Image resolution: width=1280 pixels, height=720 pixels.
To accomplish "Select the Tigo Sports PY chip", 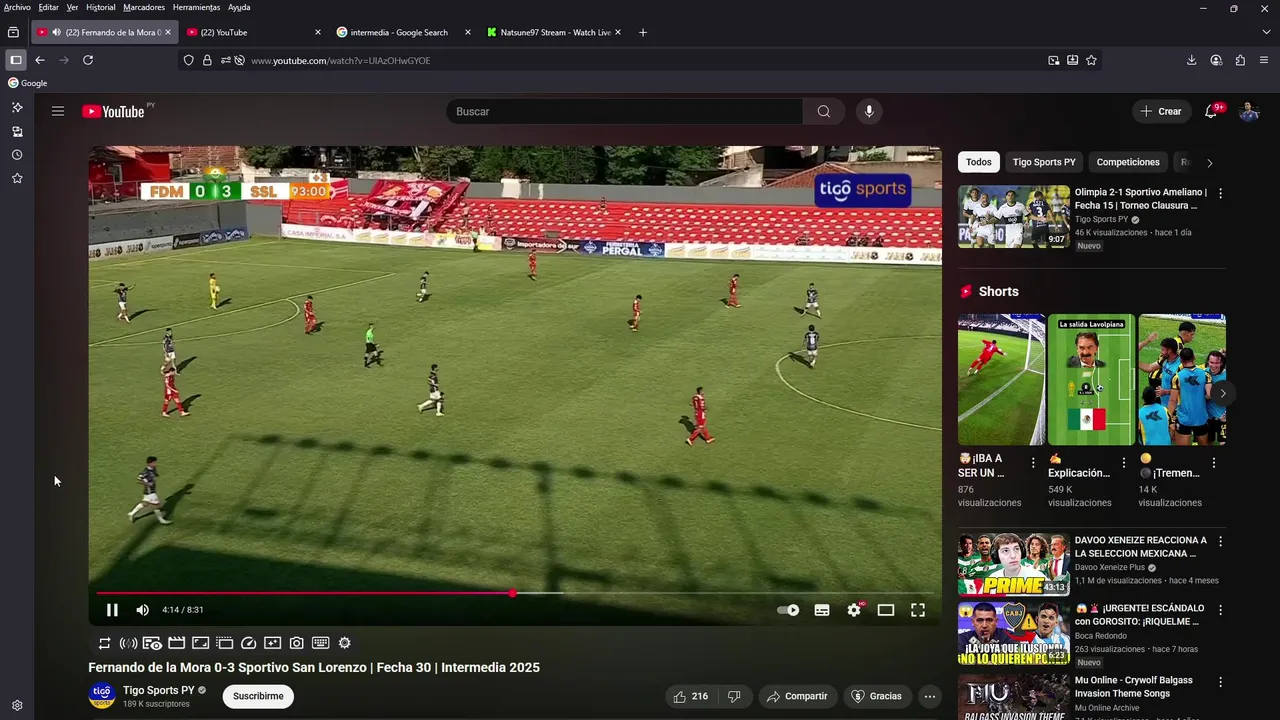I will tap(1044, 162).
